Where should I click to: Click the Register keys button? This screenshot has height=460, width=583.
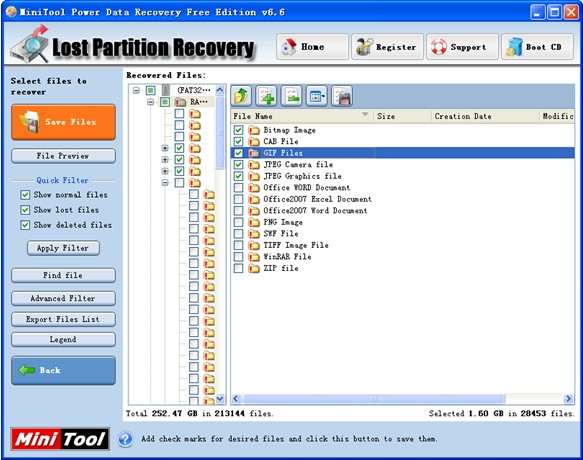click(387, 47)
